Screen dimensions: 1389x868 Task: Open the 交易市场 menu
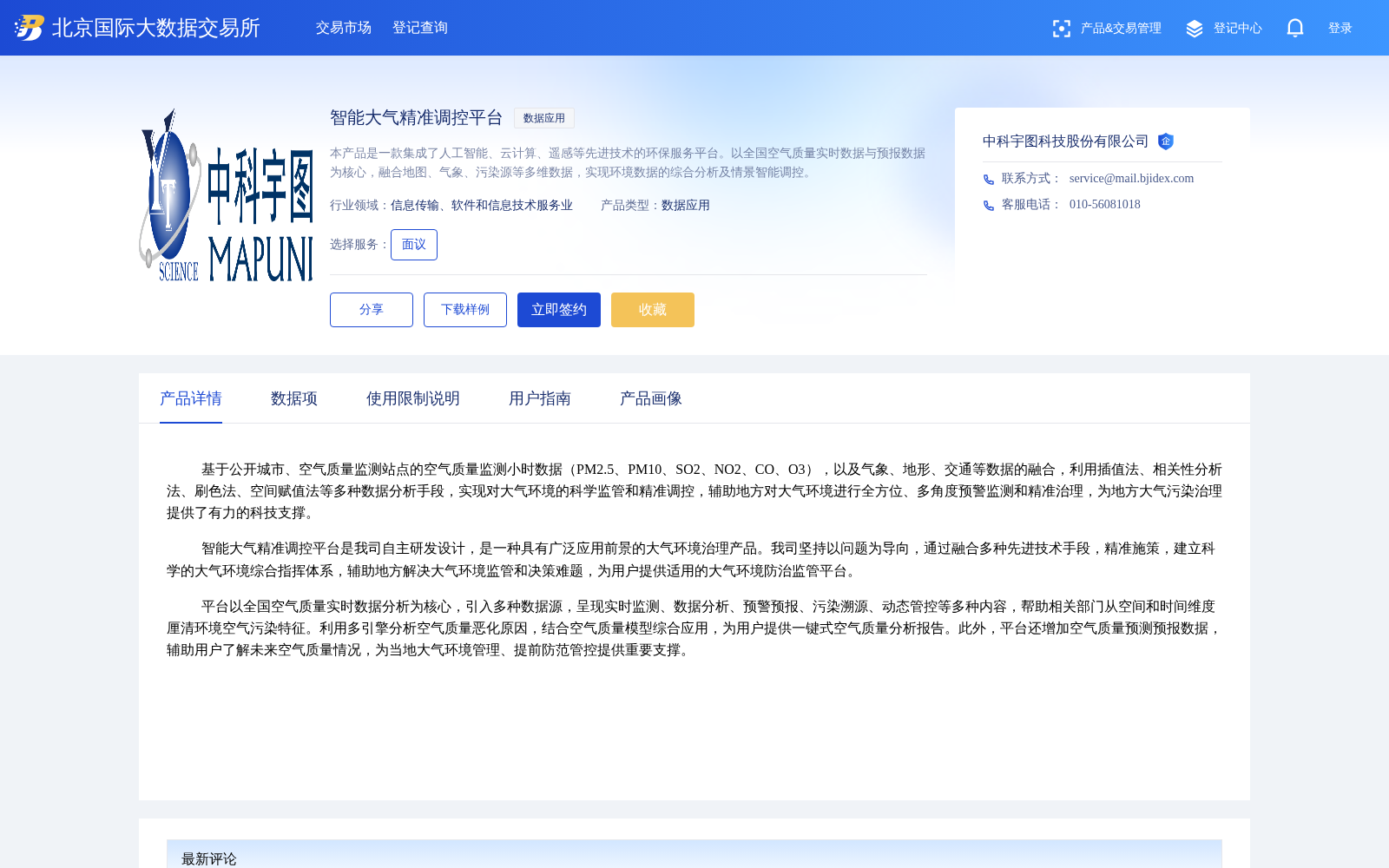[x=344, y=28]
